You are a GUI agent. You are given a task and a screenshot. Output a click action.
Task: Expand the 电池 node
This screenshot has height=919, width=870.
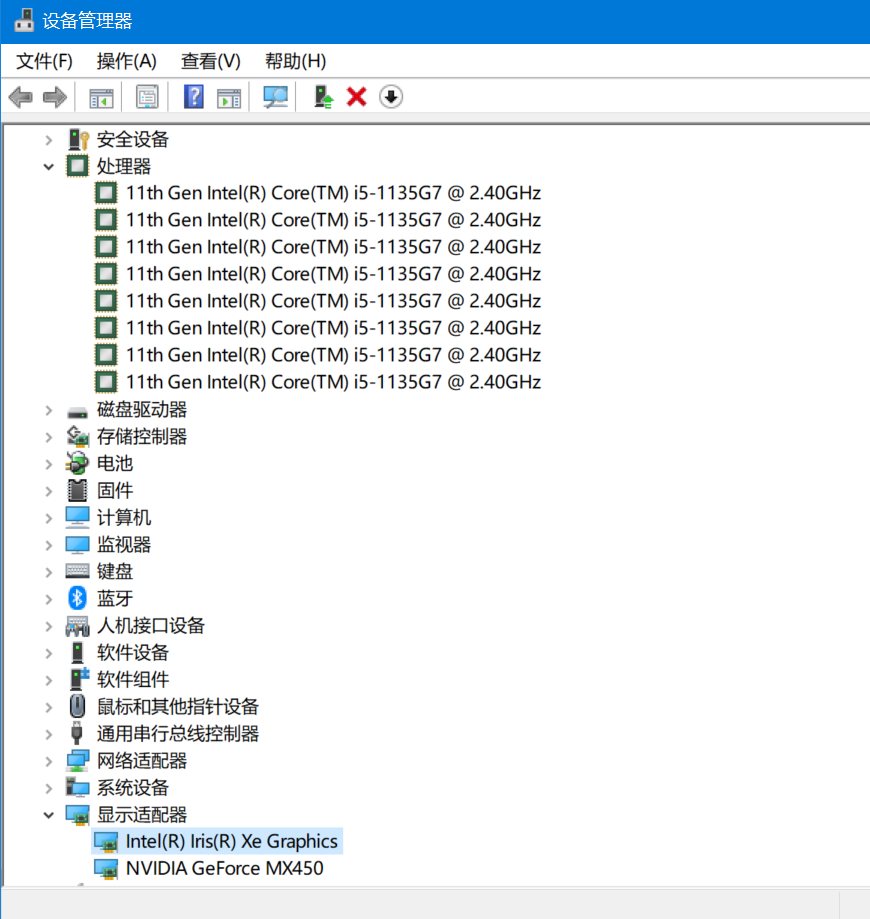point(49,464)
